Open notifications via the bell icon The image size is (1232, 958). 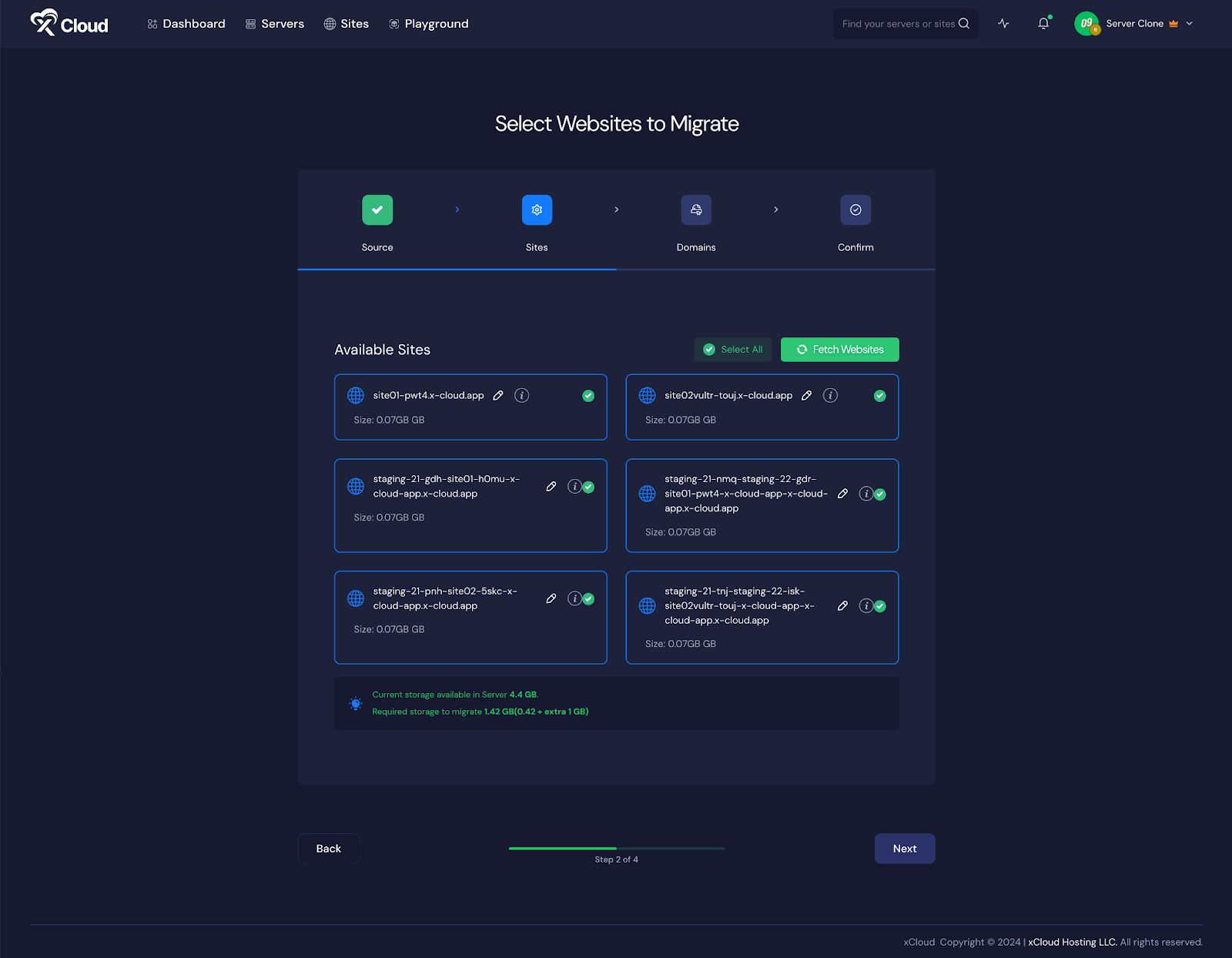click(x=1043, y=23)
